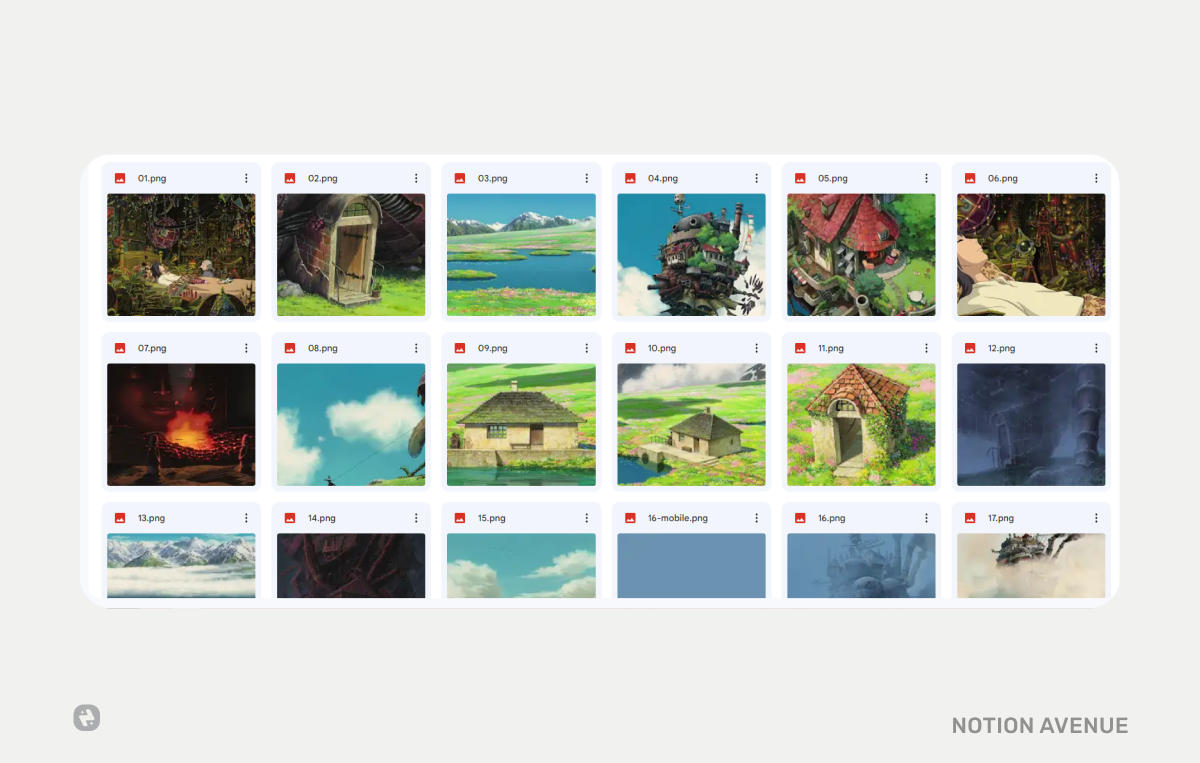This screenshot has width=1200, height=763.
Task: Select the file name 16.png
Action: tap(831, 518)
